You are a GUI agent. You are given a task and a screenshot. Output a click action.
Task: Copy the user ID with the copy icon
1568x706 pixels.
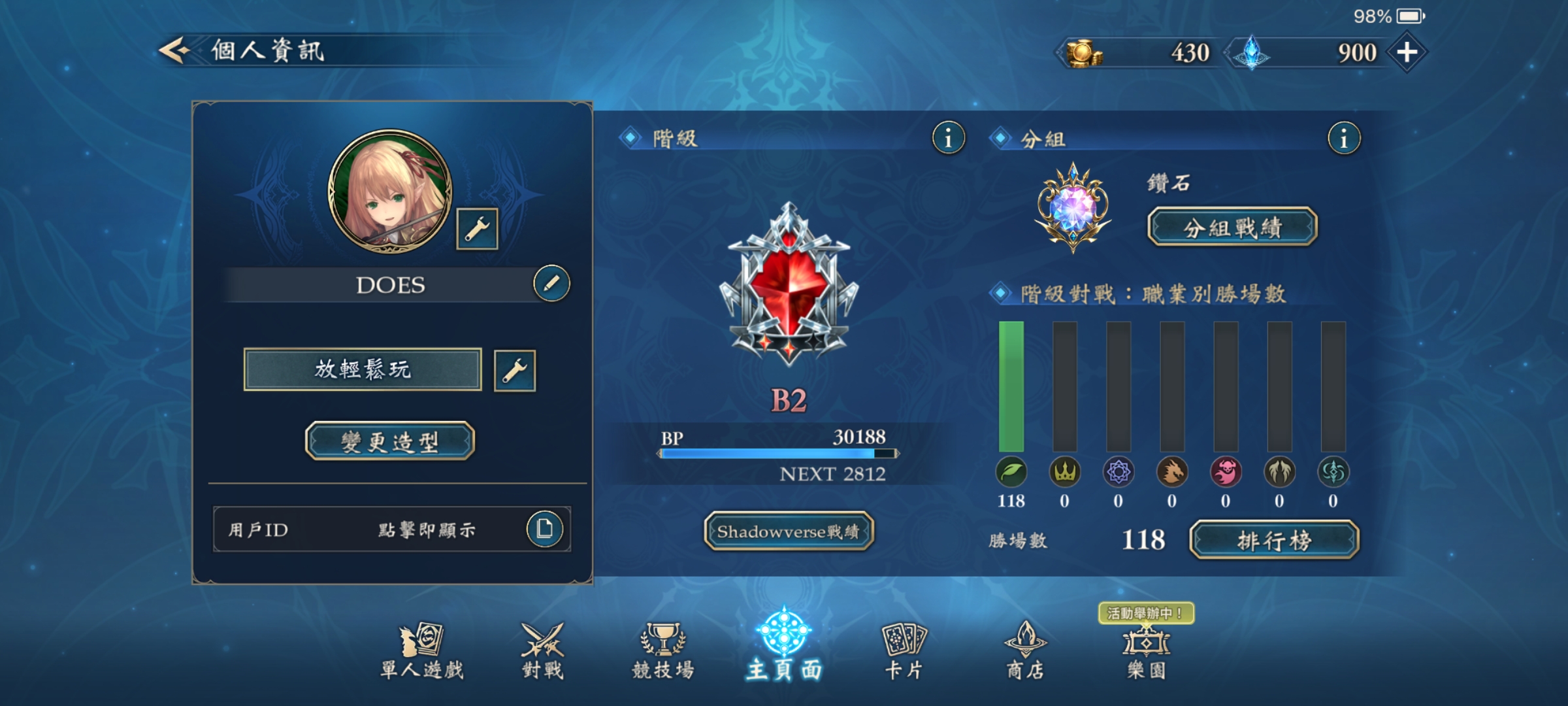[x=545, y=529]
